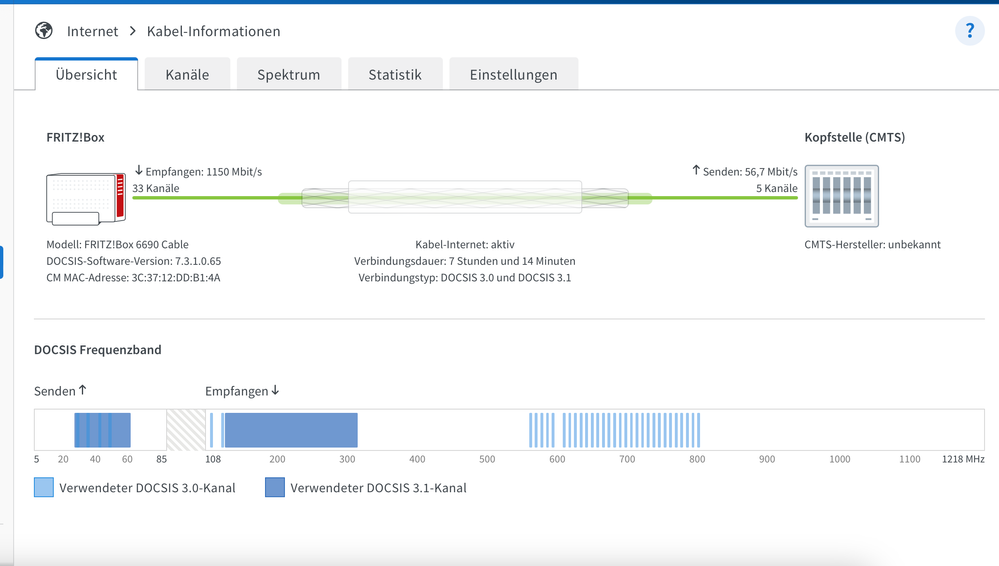Viewport: 999px width, 566px height.
Task: Click the breadcrumb chevron after Internet
Action: 133,32
